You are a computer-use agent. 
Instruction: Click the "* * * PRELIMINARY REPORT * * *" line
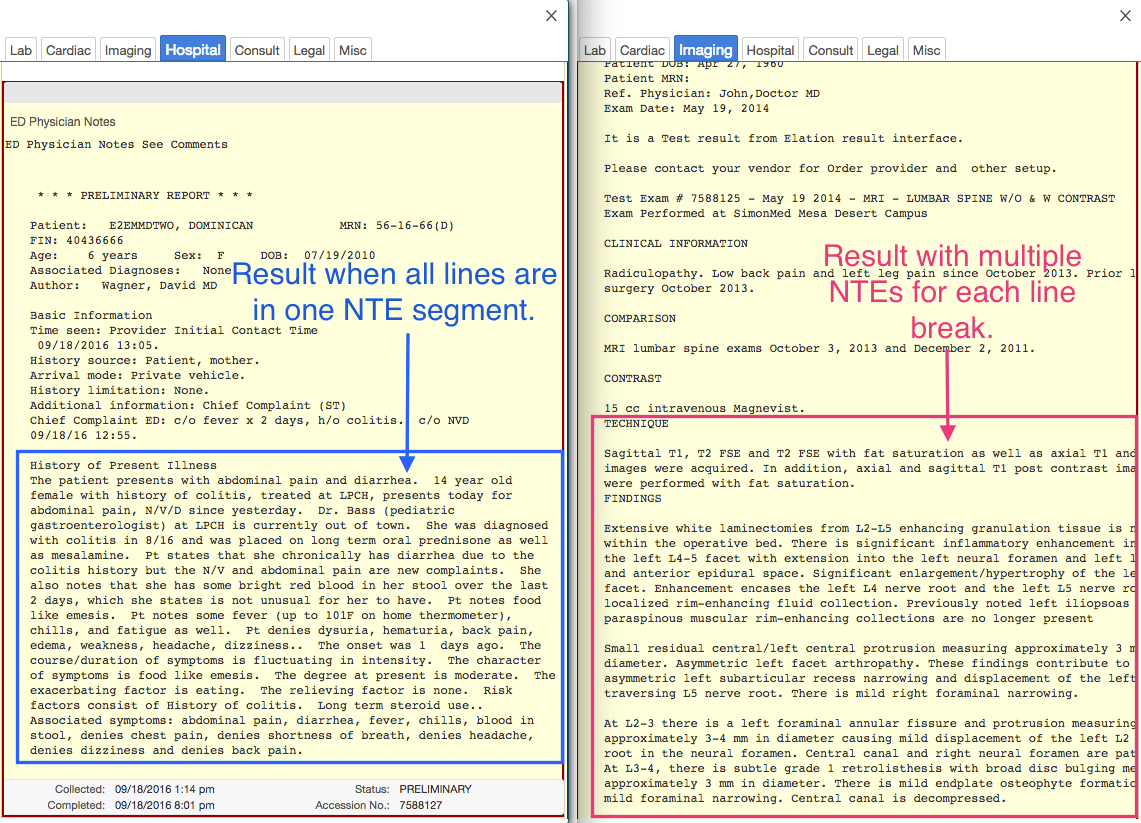146,196
